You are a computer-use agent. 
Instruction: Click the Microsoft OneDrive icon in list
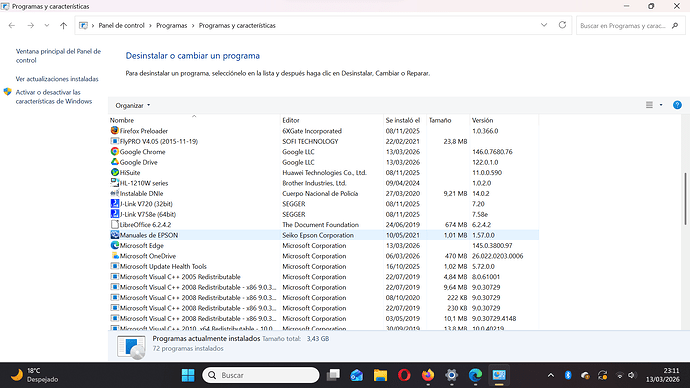[114, 256]
